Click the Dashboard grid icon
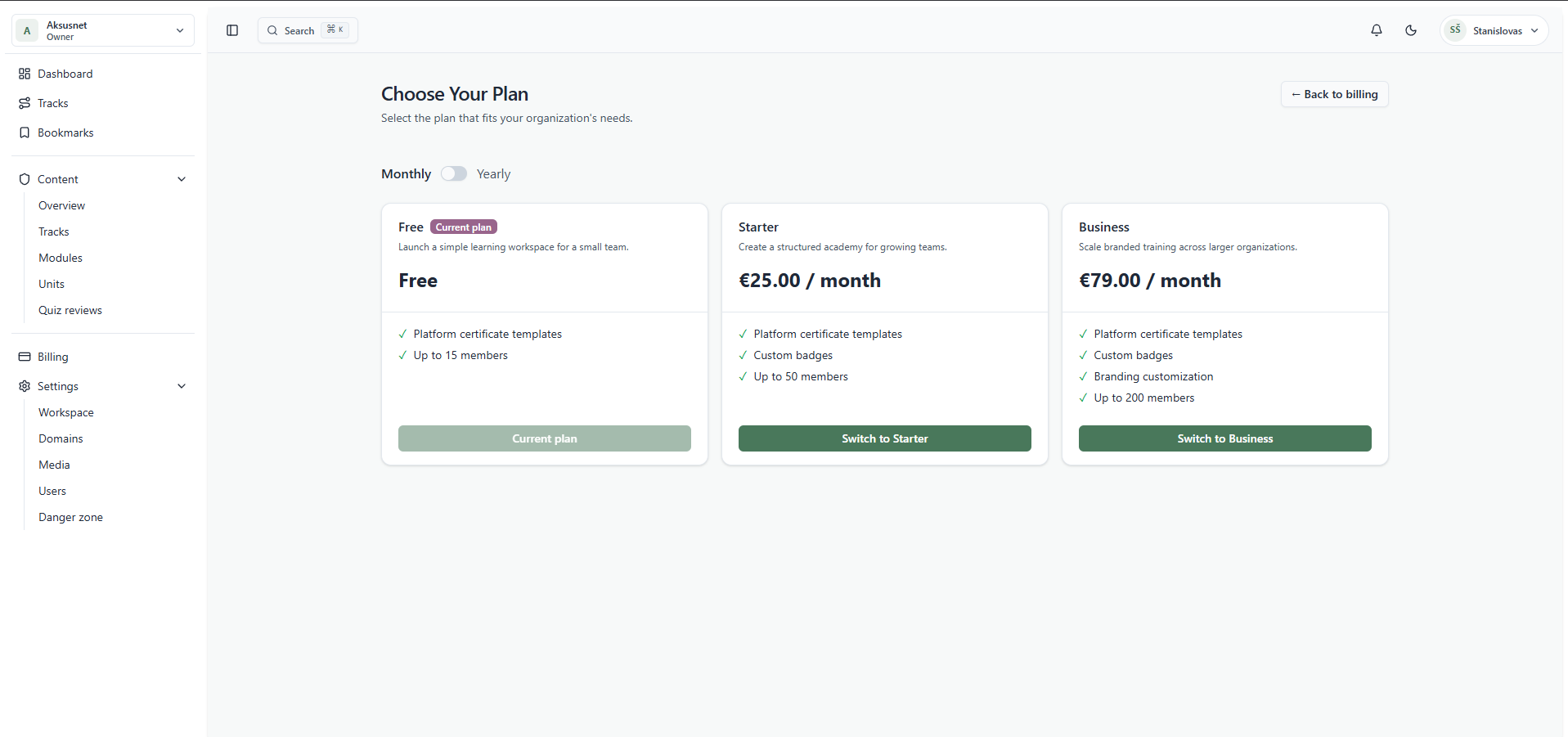The width and height of the screenshot is (1568, 737). 25,74
